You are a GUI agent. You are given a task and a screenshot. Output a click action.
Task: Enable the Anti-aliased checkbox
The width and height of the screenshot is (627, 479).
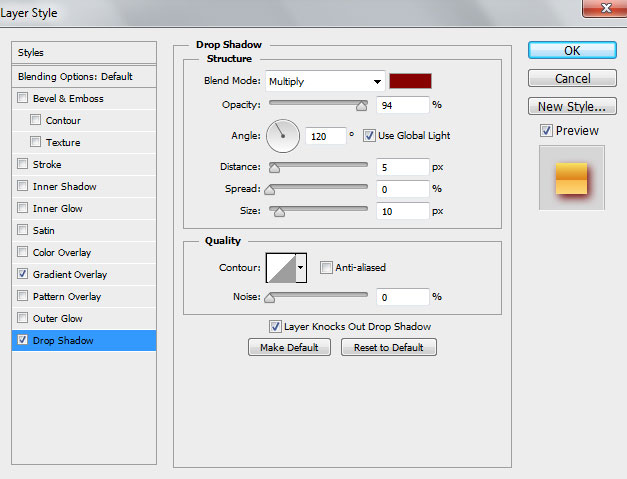326,267
